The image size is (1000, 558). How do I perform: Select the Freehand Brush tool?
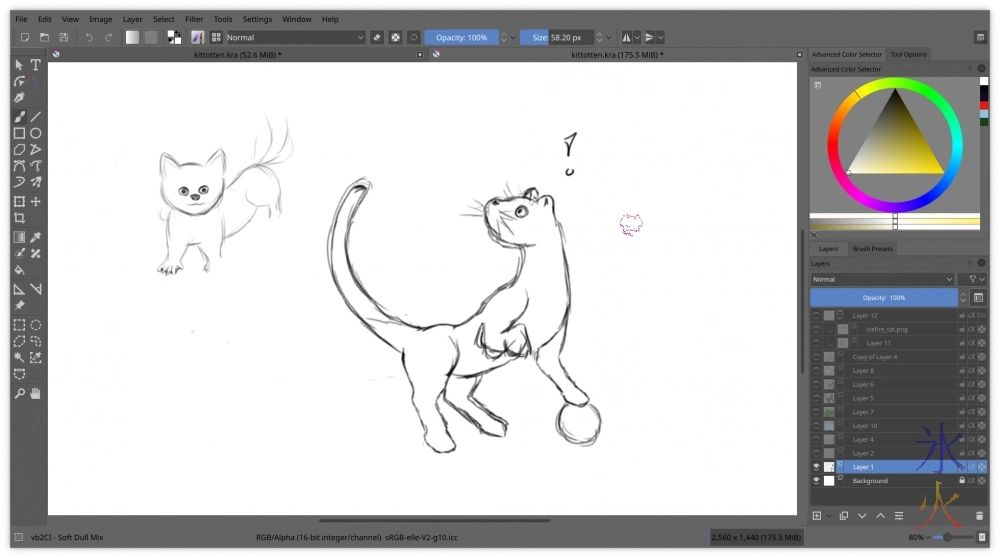[19, 116]
